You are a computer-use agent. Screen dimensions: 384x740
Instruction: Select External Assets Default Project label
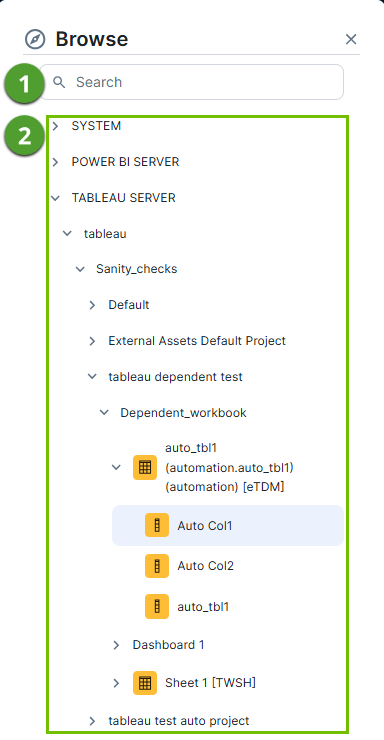(x=197, y=341)
